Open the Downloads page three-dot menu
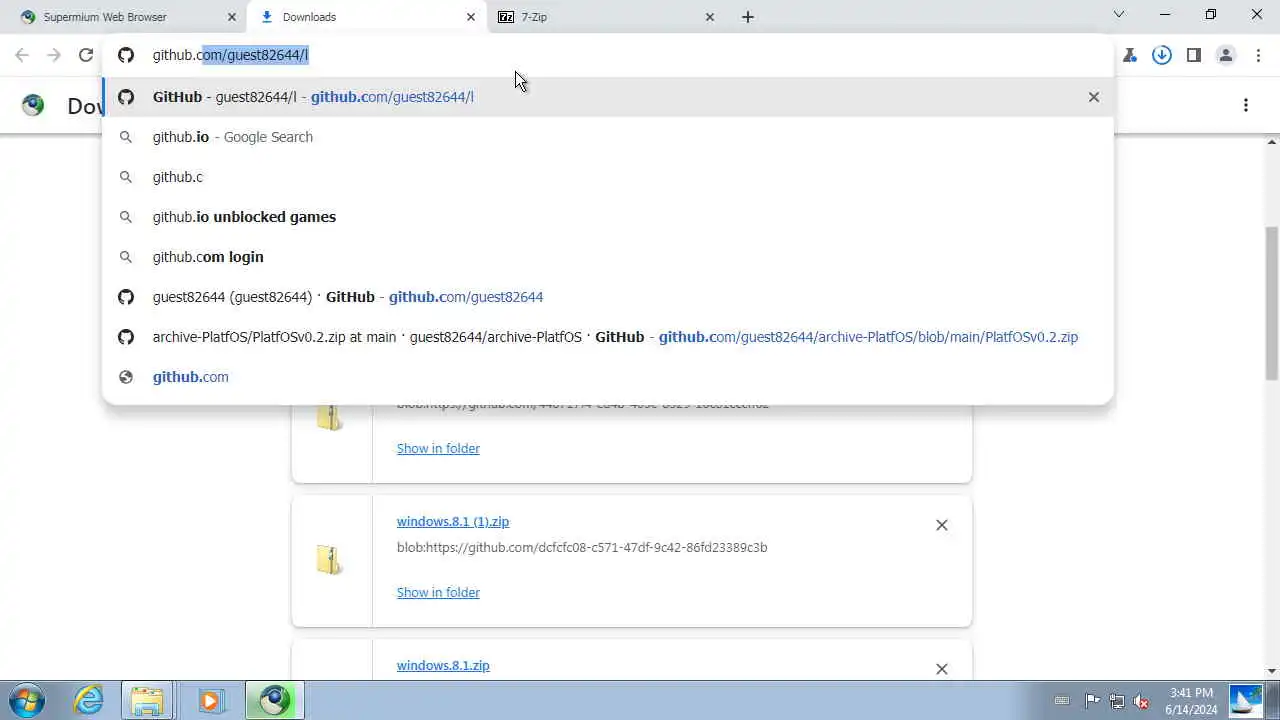This screenshot has width=1280, height=720. (1246, 105)
